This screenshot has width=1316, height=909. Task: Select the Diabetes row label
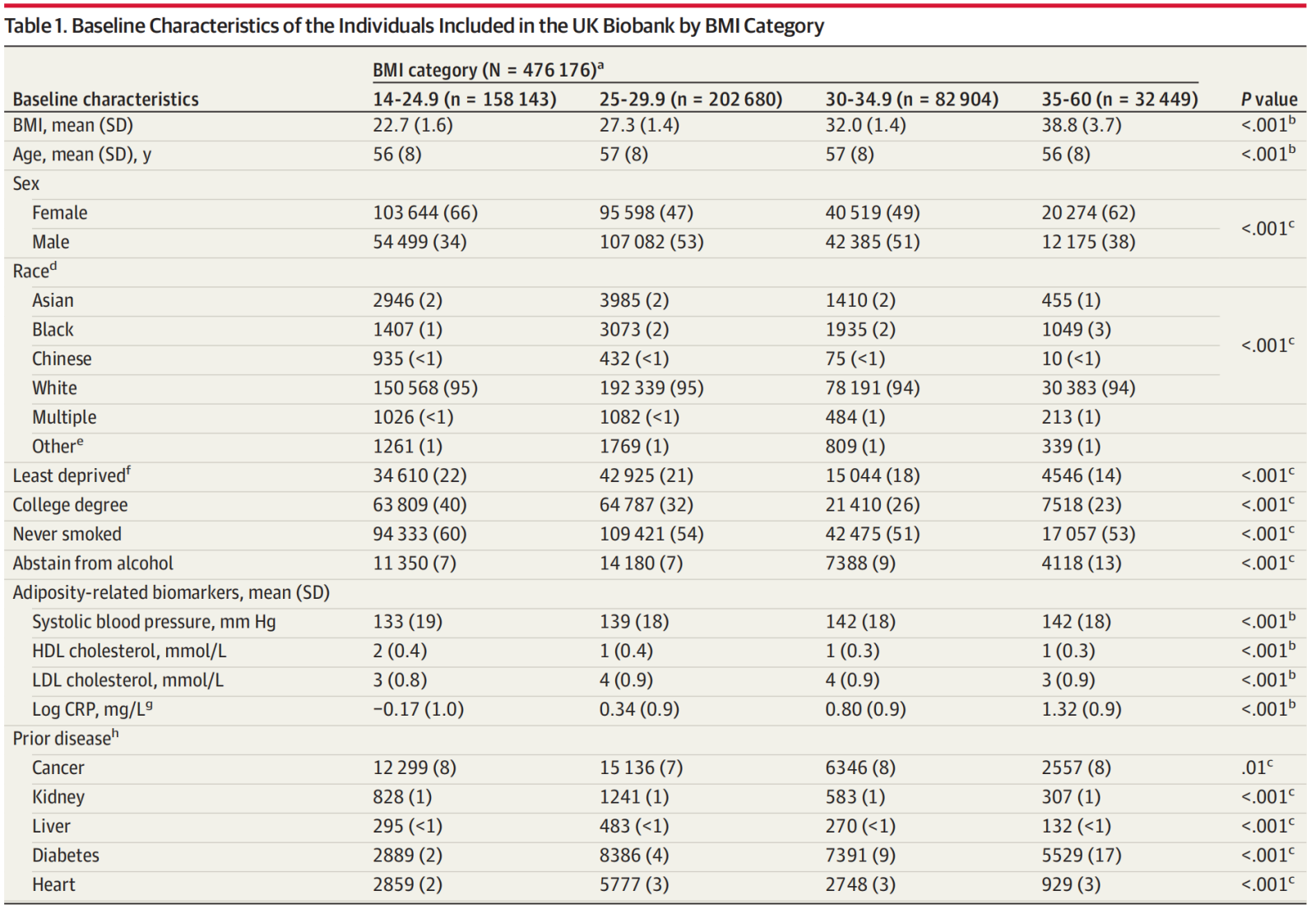coord(66,856)
